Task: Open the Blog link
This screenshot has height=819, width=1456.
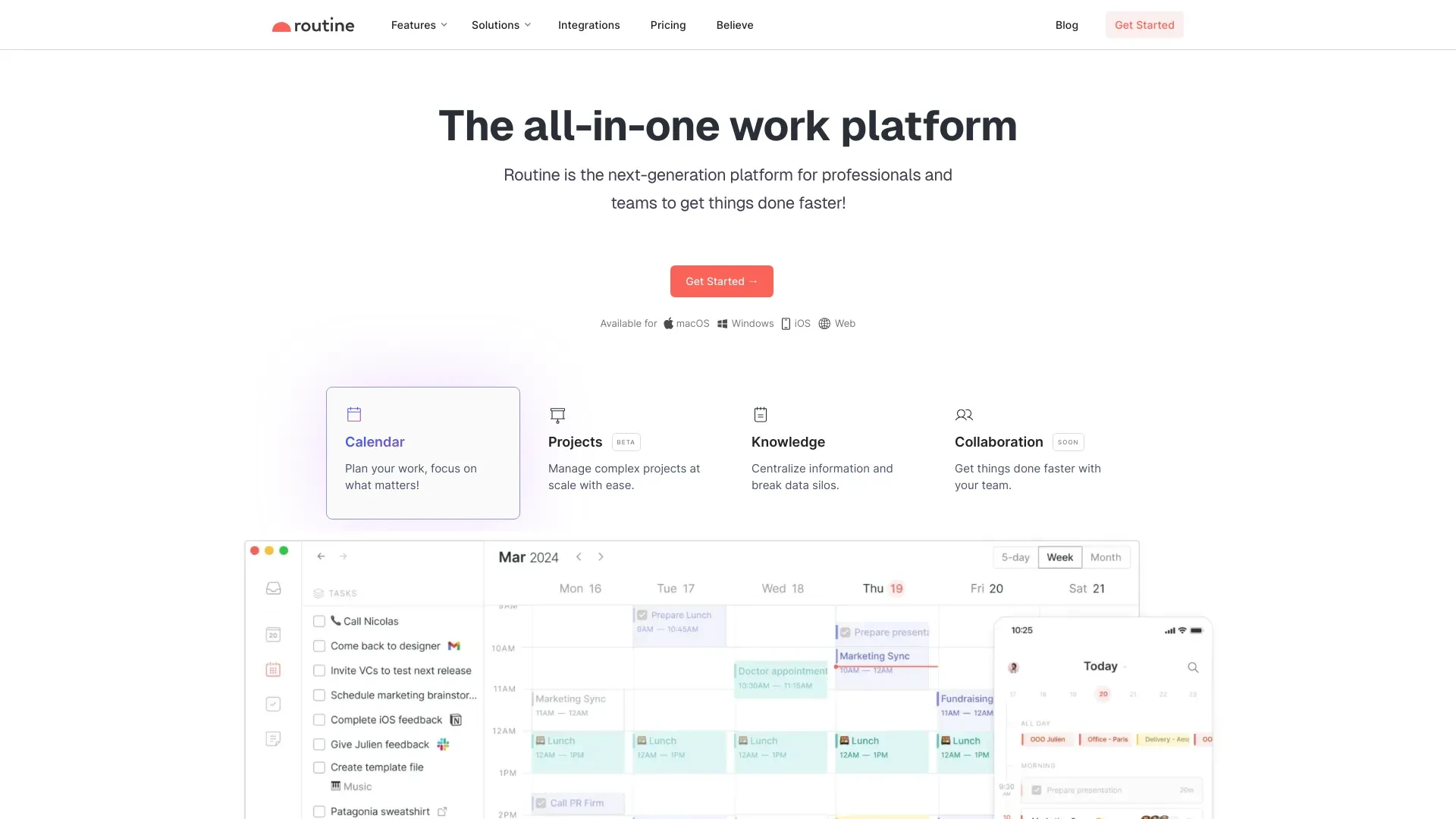Action: pyautogui.click(x=1067, y=24)
